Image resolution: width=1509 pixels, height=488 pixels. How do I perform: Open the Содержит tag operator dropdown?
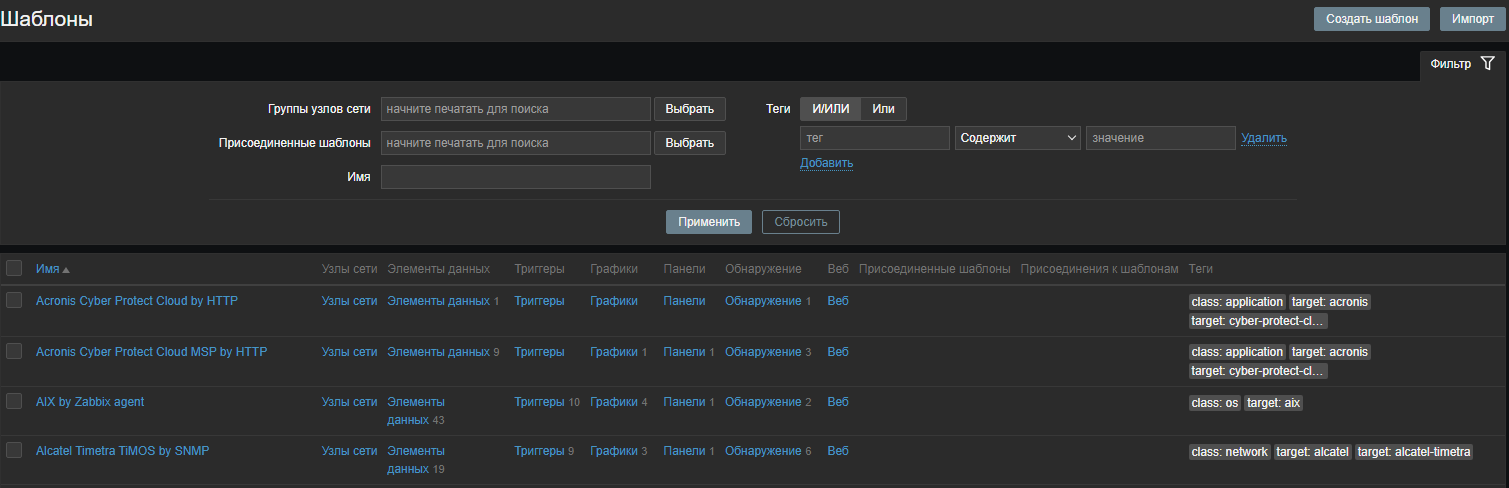[1018, 138]
